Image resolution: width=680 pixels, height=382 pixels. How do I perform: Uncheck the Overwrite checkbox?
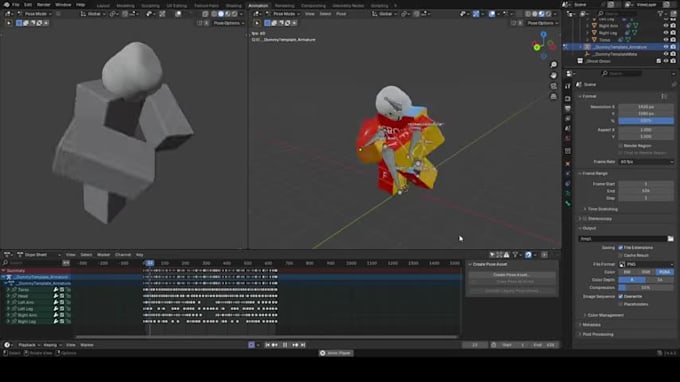[x=621, y=297]
